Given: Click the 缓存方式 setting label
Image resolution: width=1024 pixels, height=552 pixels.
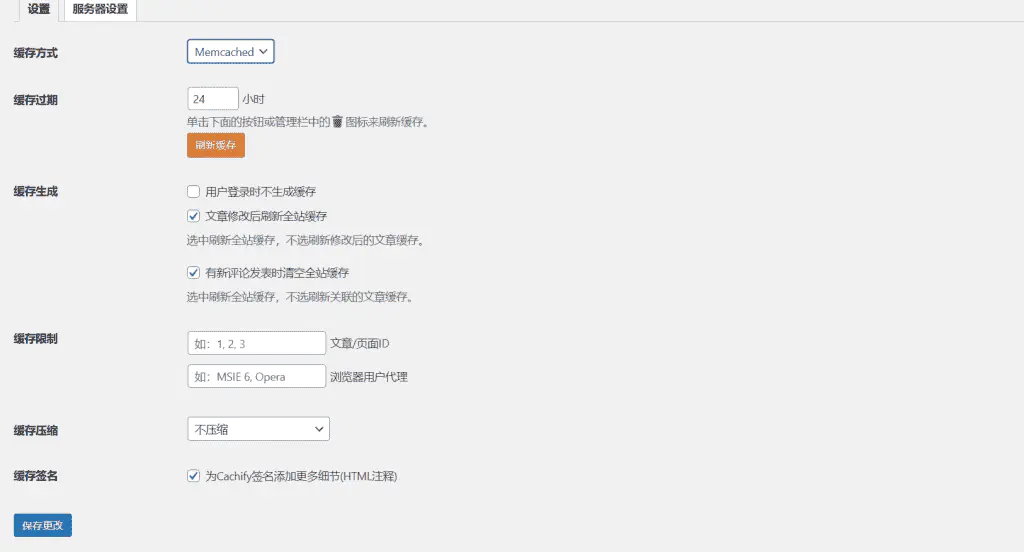Looking at the screenshot, I should pos(36,53).
